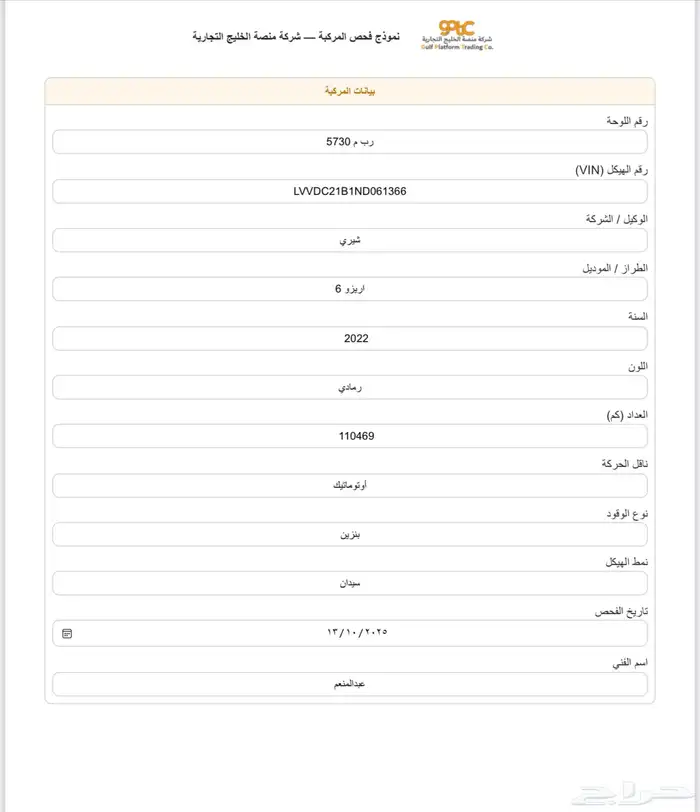
Task: Open the calendar picker beside inspection date
Action: [x=67, y=633]
